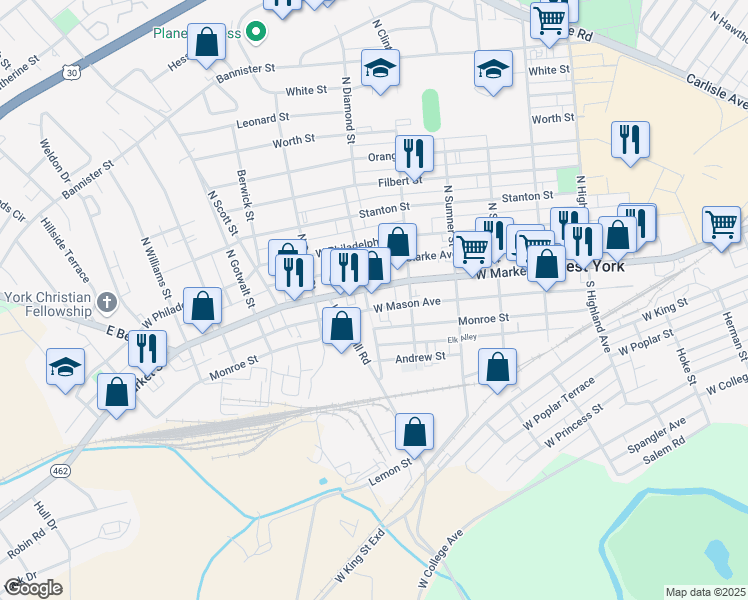
Task: Click the restaurant marker below W Philadelphia label
Action: click(x=349, y=269)
